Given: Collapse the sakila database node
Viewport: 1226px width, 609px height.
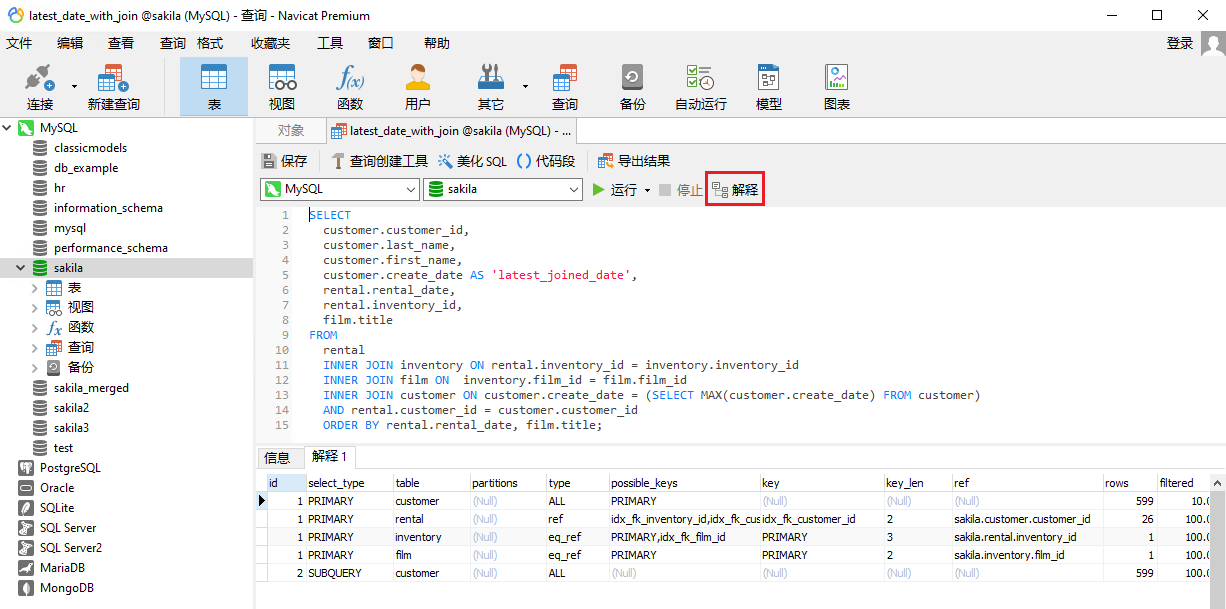Looking at the screenshot, I should point(20,268).
